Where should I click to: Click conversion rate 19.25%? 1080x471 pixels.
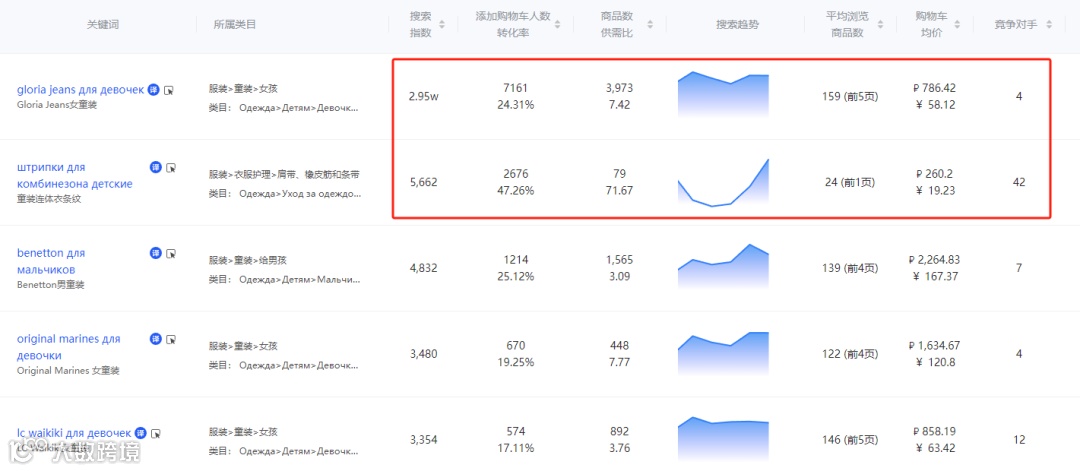point(515,362)
